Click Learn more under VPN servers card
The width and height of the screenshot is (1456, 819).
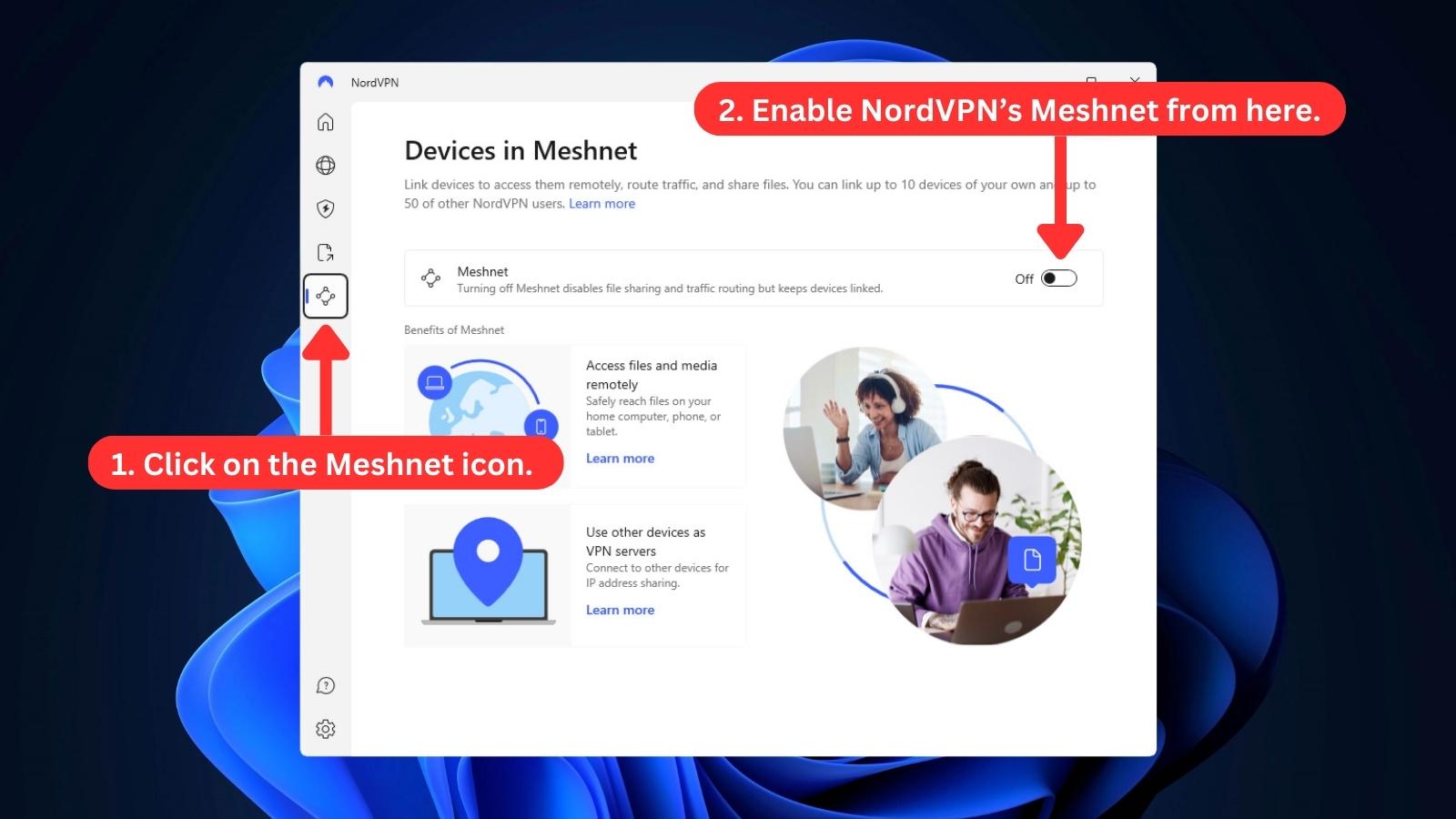point(620,611)
